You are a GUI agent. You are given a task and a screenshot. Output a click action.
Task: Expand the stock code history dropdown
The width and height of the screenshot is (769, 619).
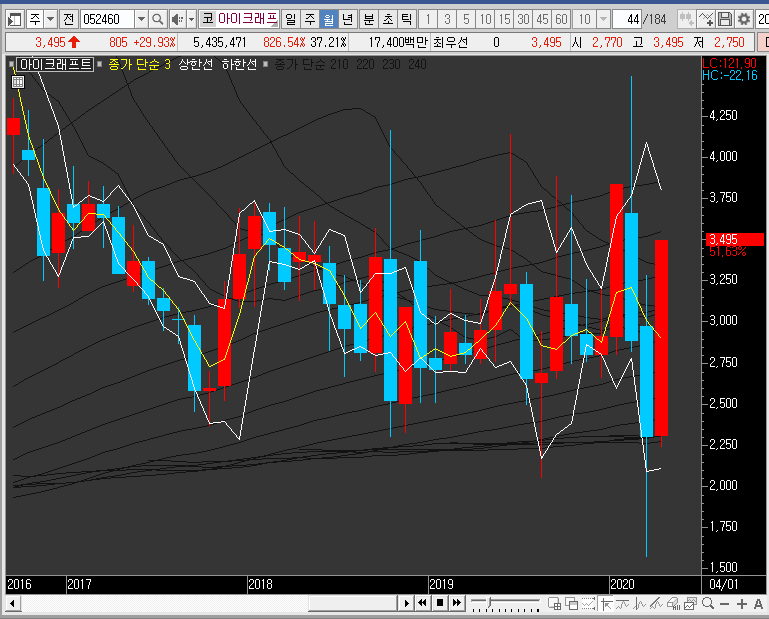(141, 20)
